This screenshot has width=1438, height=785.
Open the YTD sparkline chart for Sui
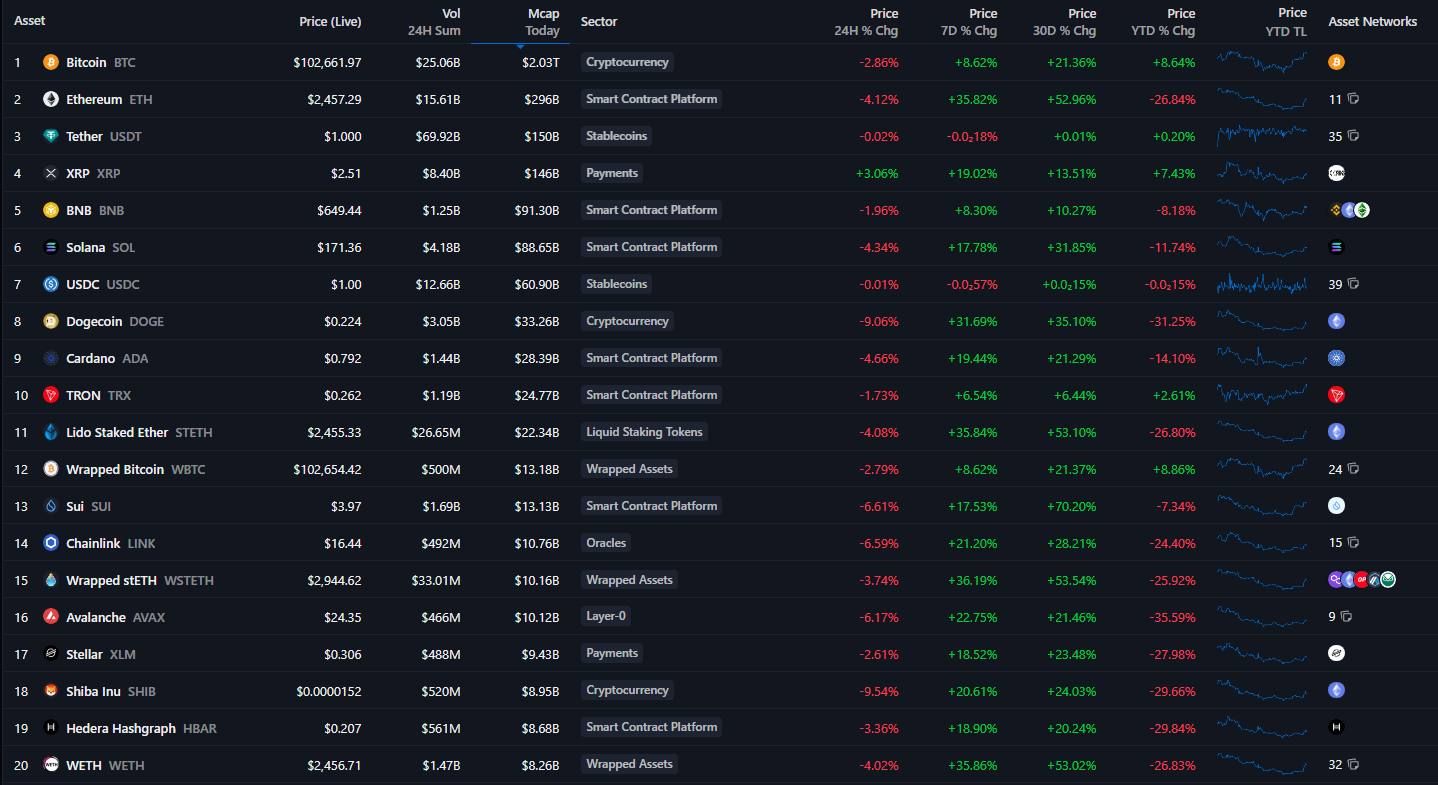click(x=1262, y=506)
